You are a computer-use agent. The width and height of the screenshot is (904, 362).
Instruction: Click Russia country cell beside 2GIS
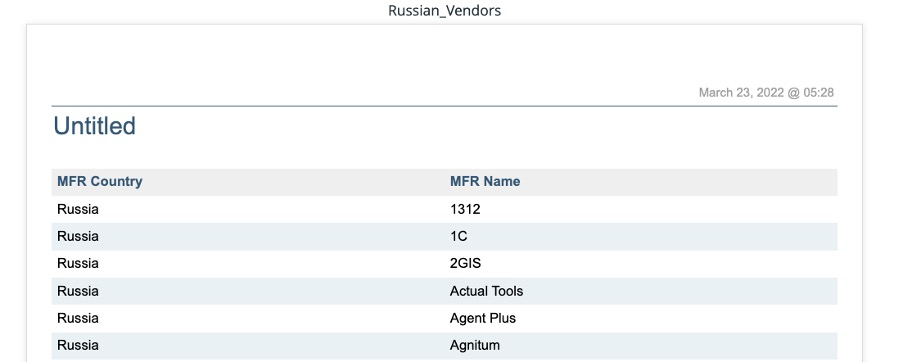(78, 263)
